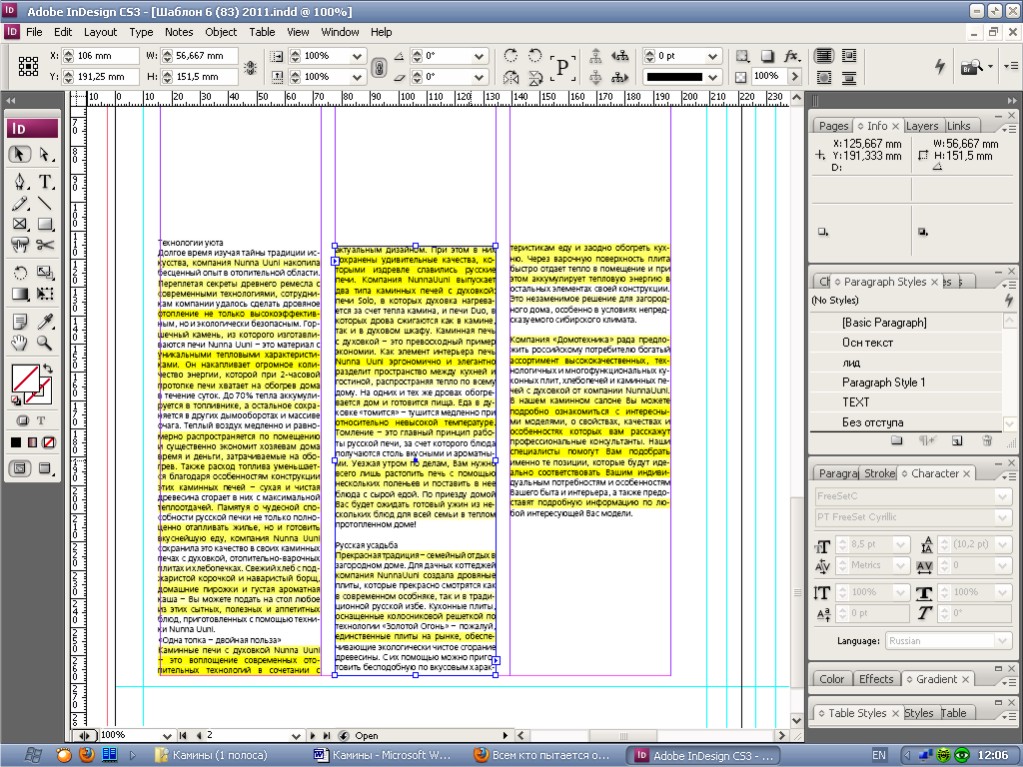
Task: Select the Note tool
Action: pyautogui.click(x=20, y=322)
